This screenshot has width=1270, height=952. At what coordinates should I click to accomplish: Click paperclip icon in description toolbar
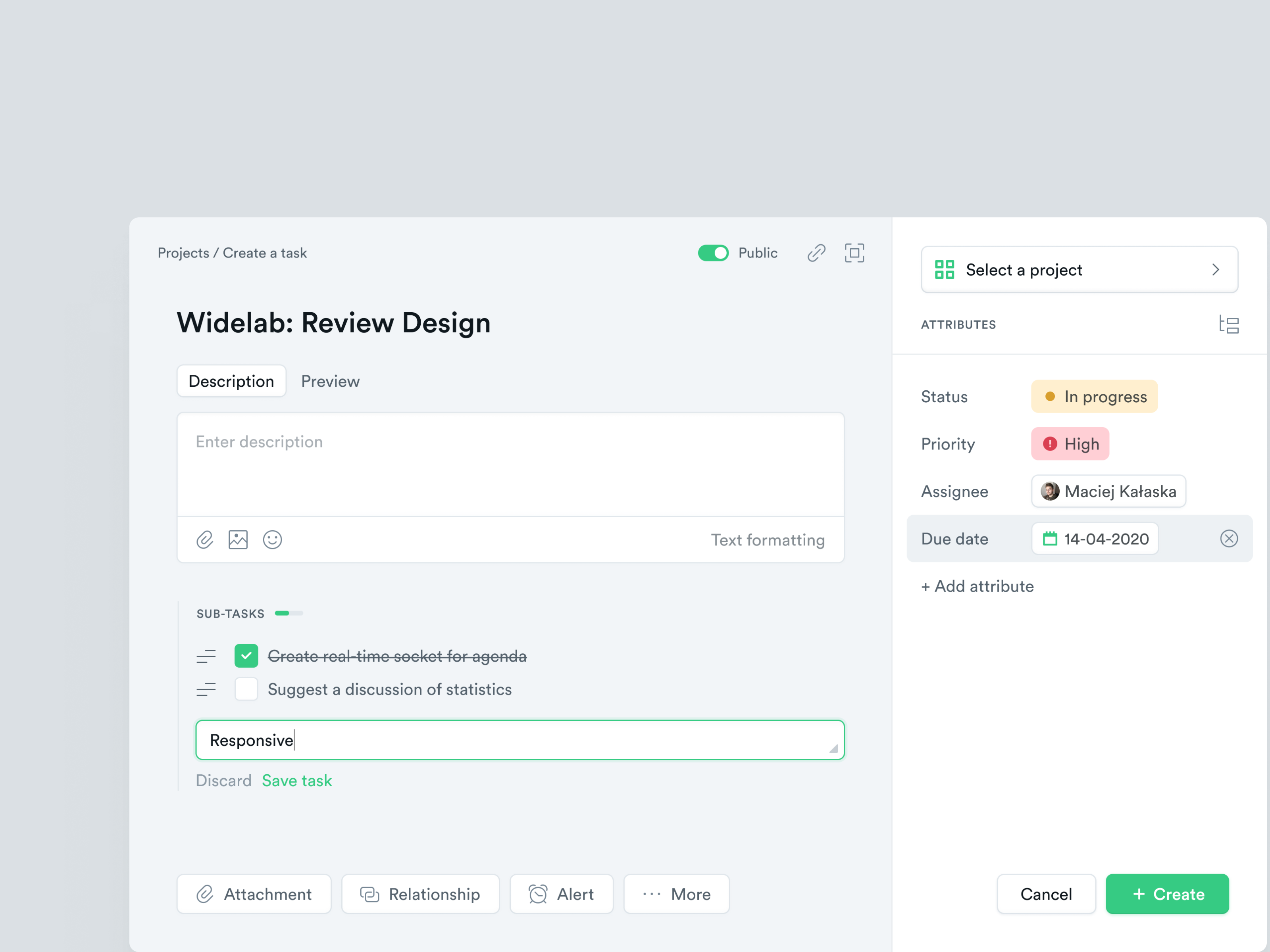point(205,539)
